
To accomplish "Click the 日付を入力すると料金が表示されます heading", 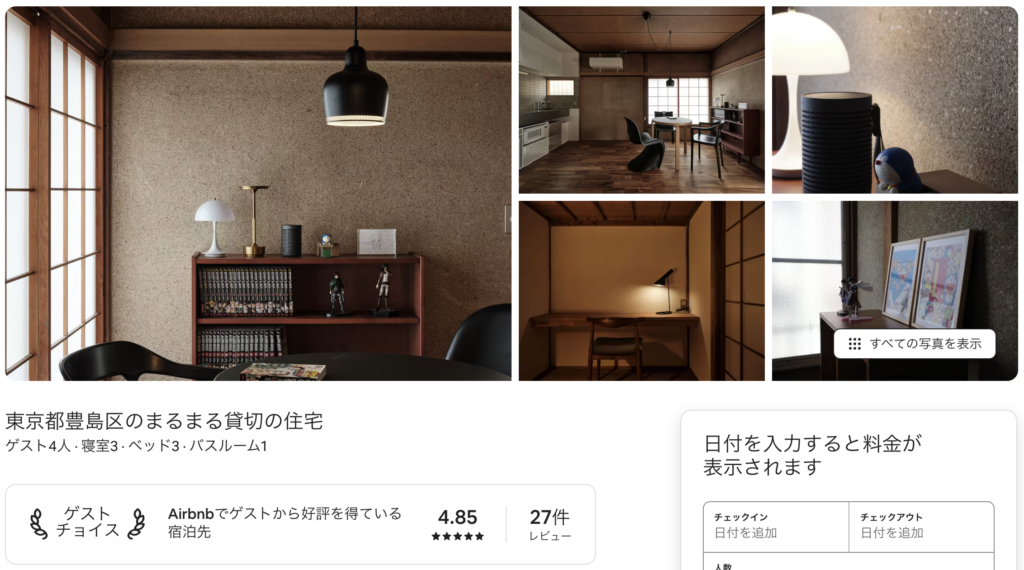I will tap(812, 455).
